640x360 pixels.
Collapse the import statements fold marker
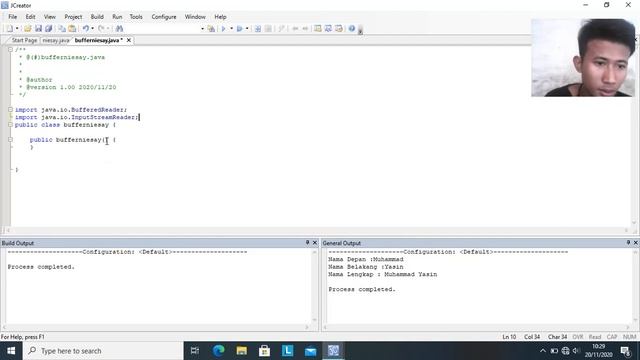point(10,109)
